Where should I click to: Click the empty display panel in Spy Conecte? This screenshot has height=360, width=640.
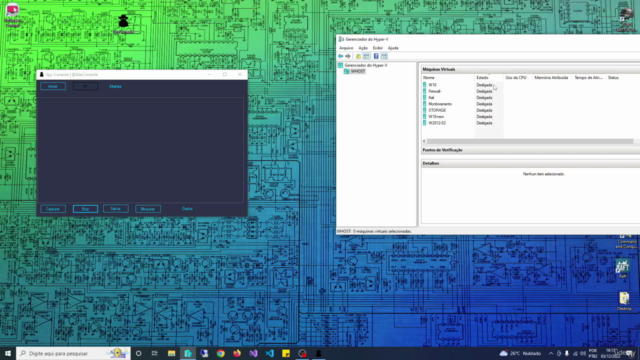[142, 149]
